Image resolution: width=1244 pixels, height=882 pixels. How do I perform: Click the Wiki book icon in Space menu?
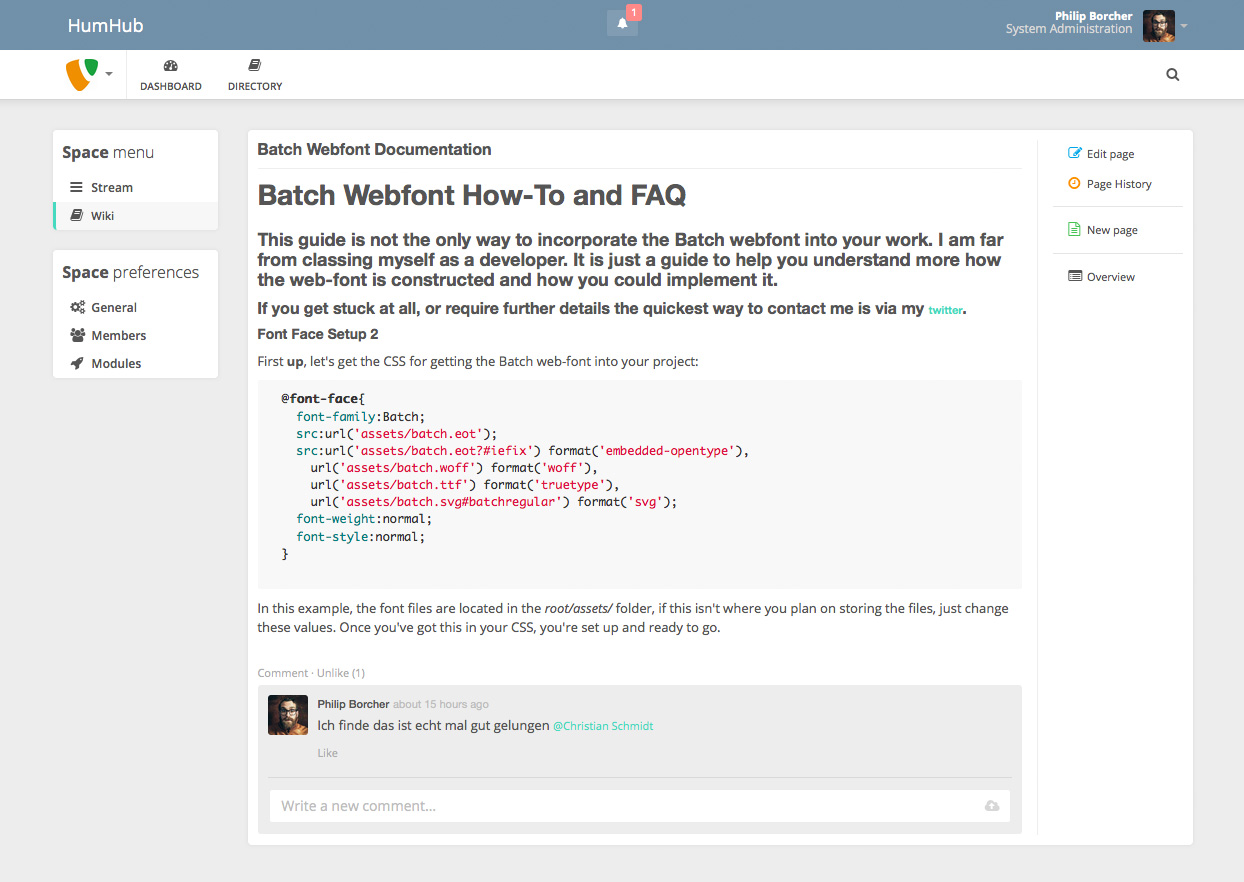tap(76, 215)
